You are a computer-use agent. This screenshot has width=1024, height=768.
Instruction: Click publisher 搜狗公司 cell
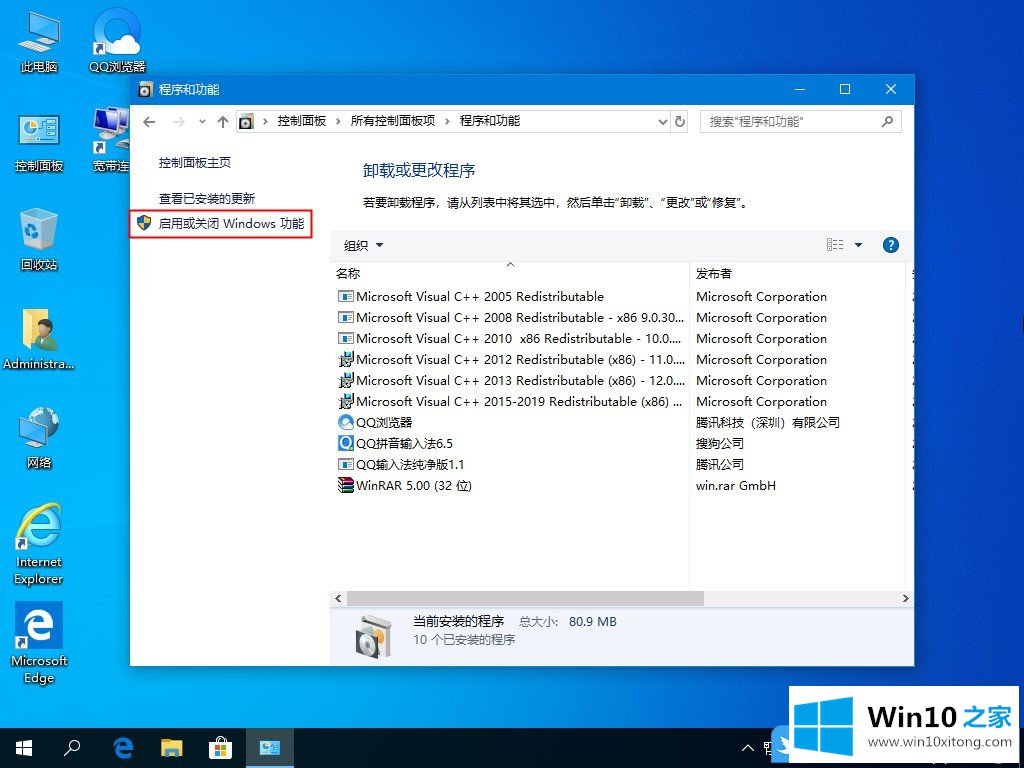[x=720, y=443]
